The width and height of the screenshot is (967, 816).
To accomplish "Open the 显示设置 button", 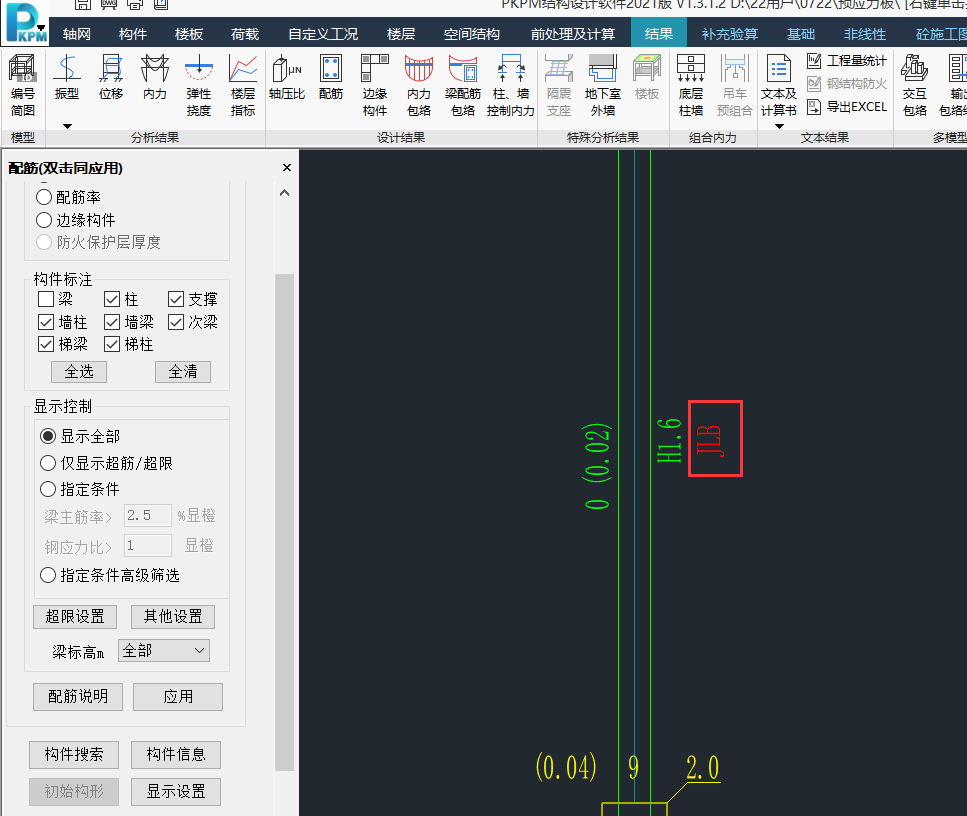I will click(x=176, y=792).
